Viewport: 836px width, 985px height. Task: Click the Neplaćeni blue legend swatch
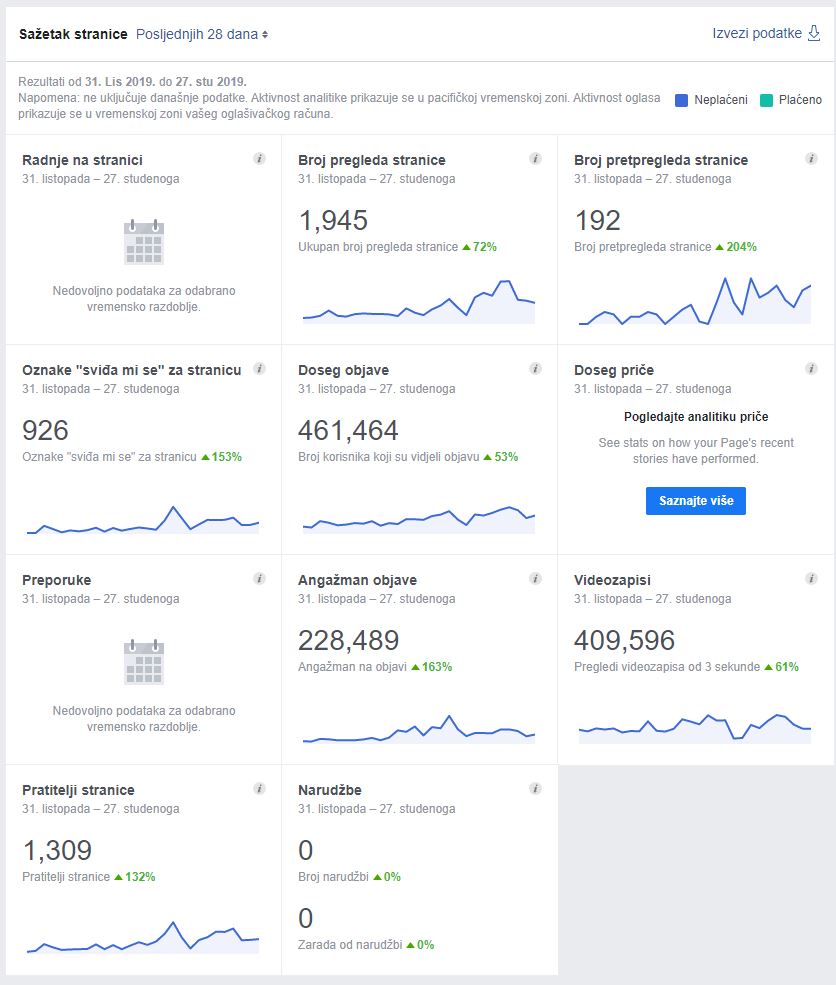point(681,100)
